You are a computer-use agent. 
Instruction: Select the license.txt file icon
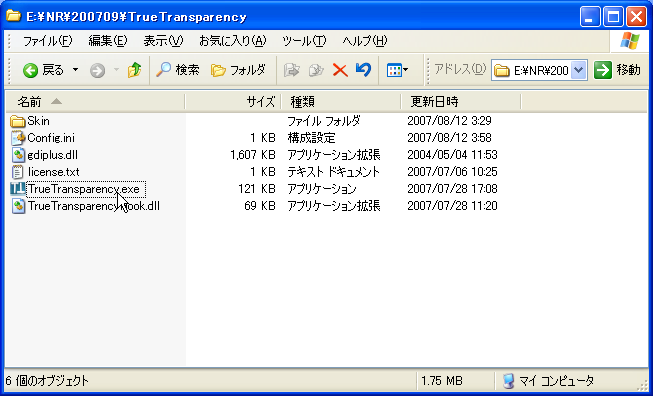click(x=17, y=172)
